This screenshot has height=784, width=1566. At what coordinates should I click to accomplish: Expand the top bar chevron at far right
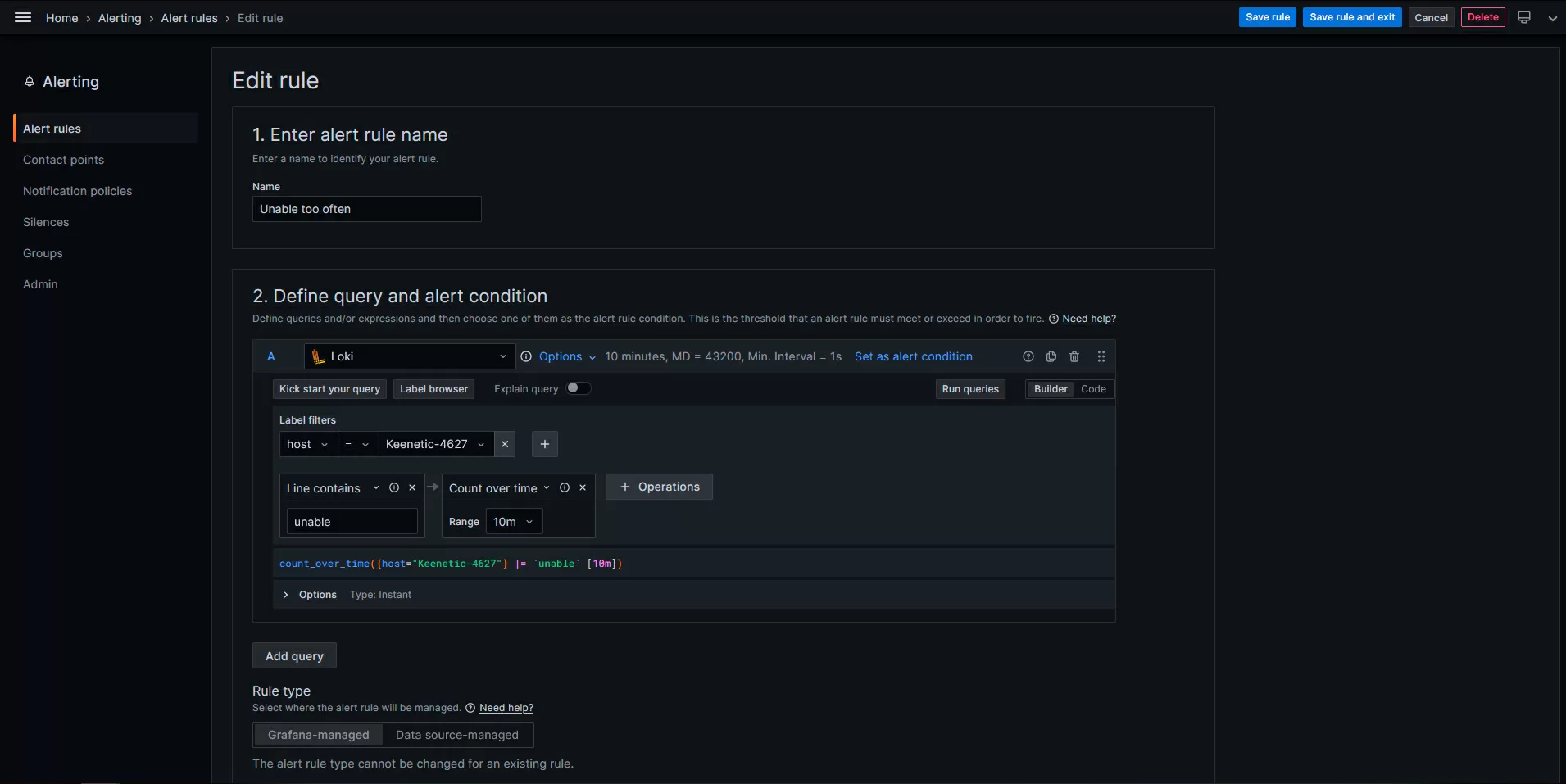pyautogui.click(x=1552, y=18)
